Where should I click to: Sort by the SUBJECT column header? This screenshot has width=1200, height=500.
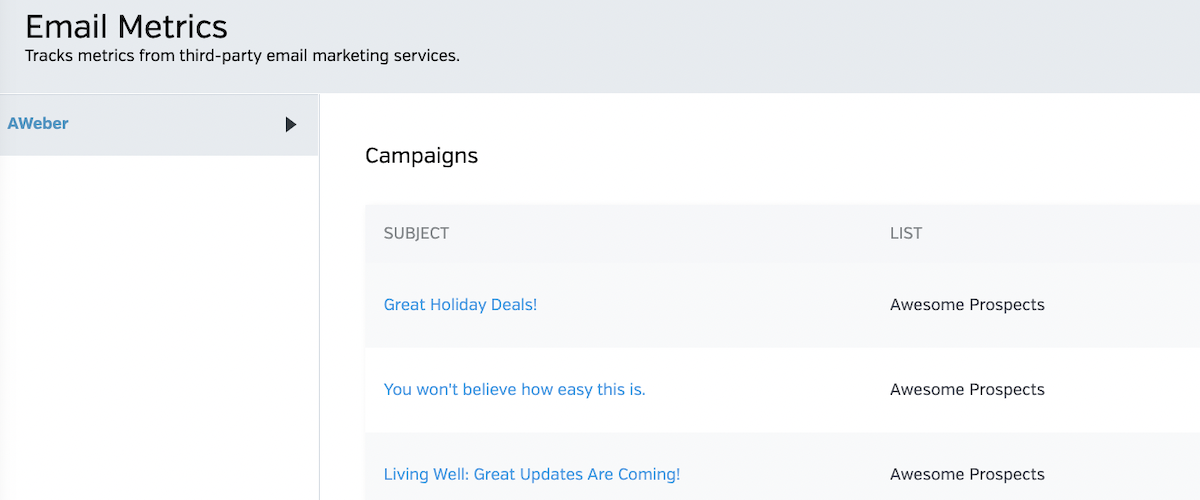point(416,234)
